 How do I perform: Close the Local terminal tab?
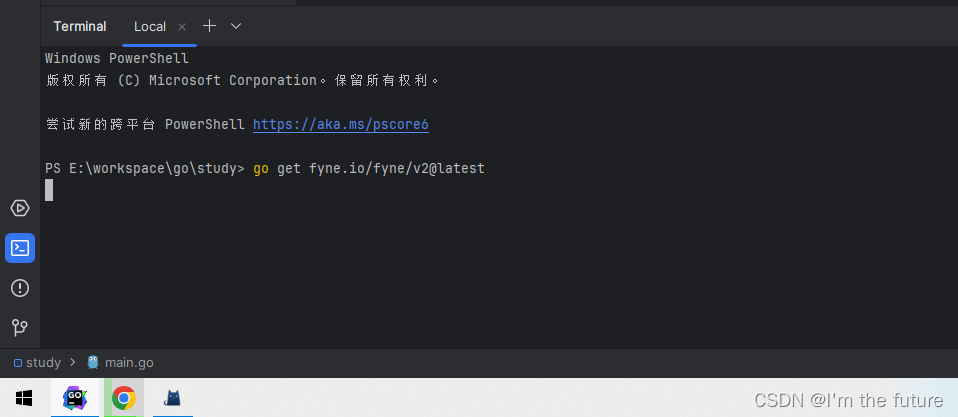pyautogui.click(x=181, y=27)
